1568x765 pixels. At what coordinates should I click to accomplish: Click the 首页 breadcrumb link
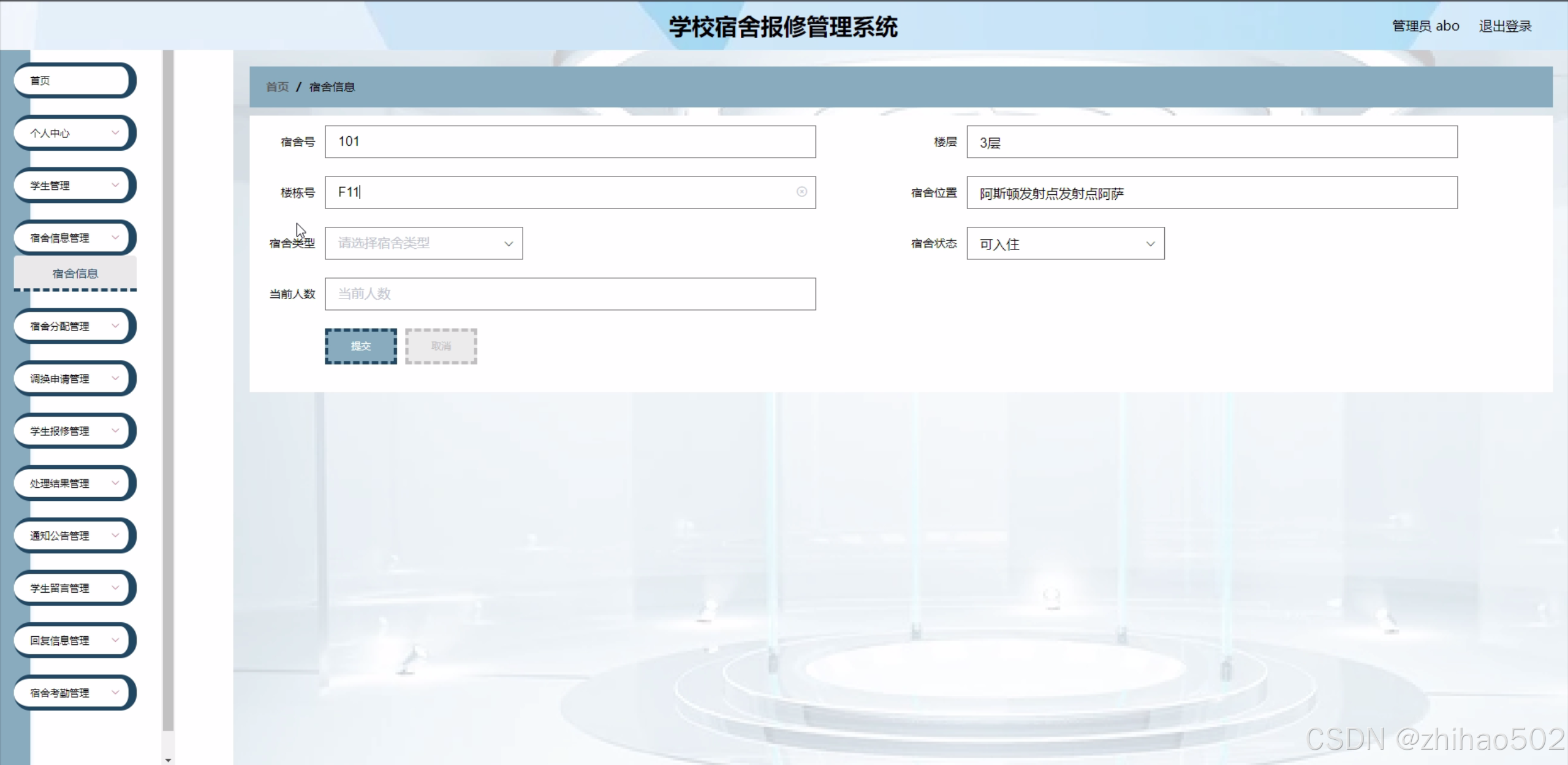coord(277,87)
